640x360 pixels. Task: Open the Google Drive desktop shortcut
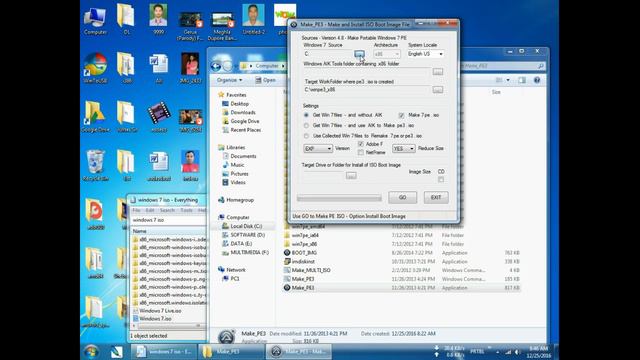pyautogui.click(x=96, y=117)
